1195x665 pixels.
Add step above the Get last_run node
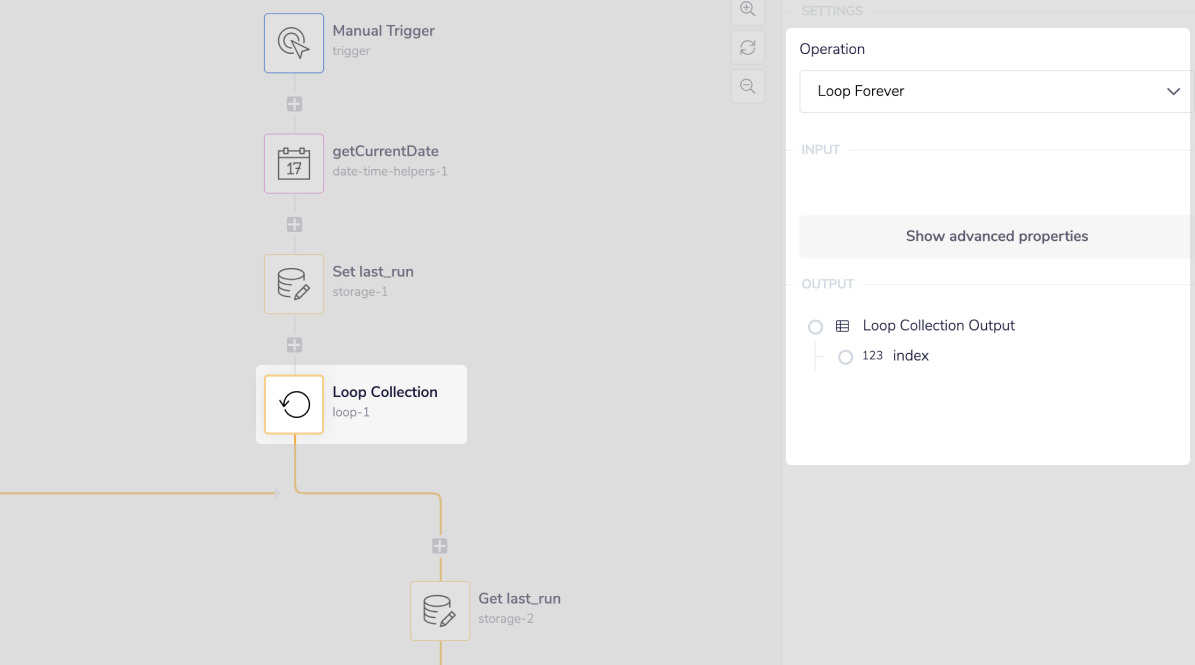[440, 546]
